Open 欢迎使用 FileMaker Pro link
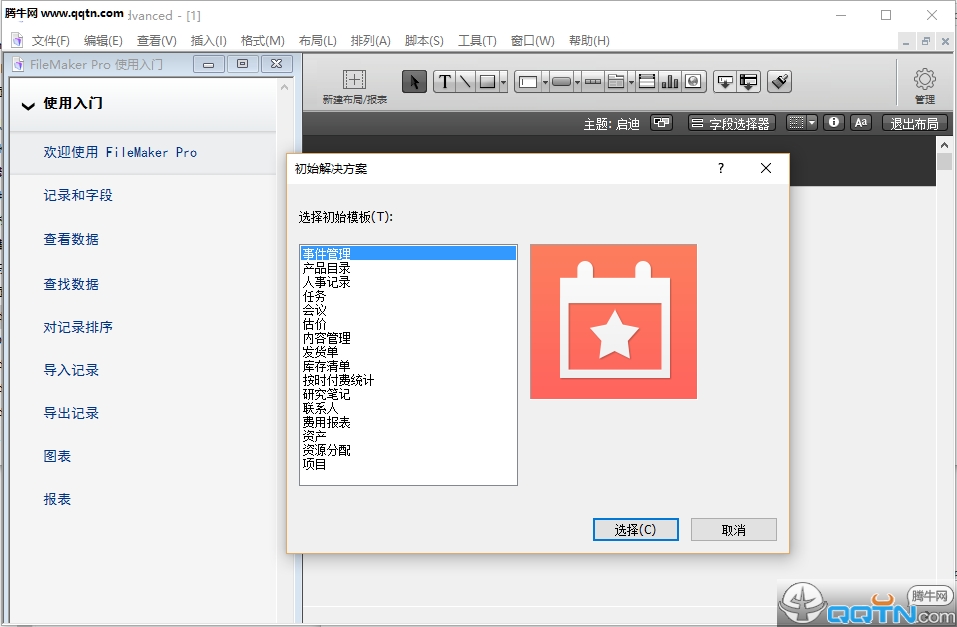 coord(120,152)
